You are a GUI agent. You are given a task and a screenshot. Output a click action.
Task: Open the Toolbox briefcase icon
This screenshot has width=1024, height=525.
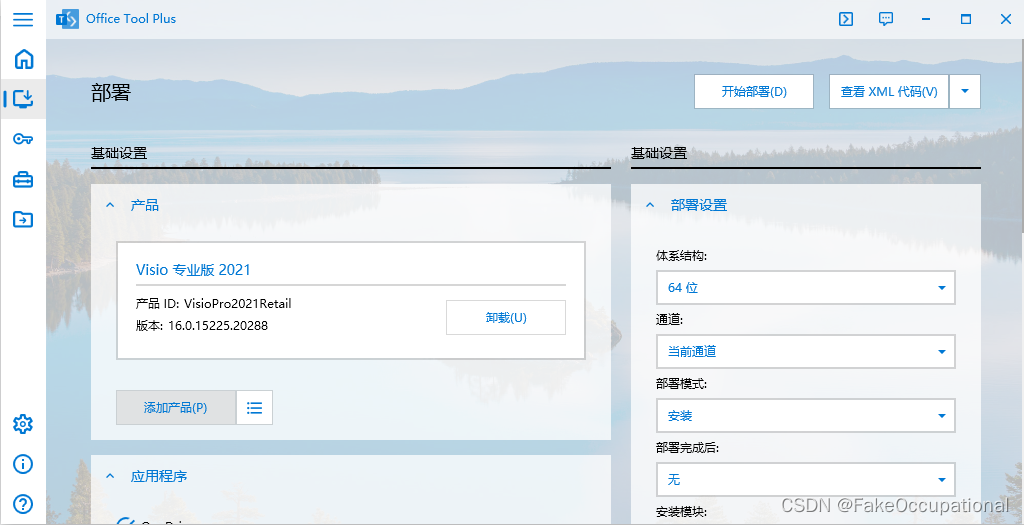[x=23, y=179]
